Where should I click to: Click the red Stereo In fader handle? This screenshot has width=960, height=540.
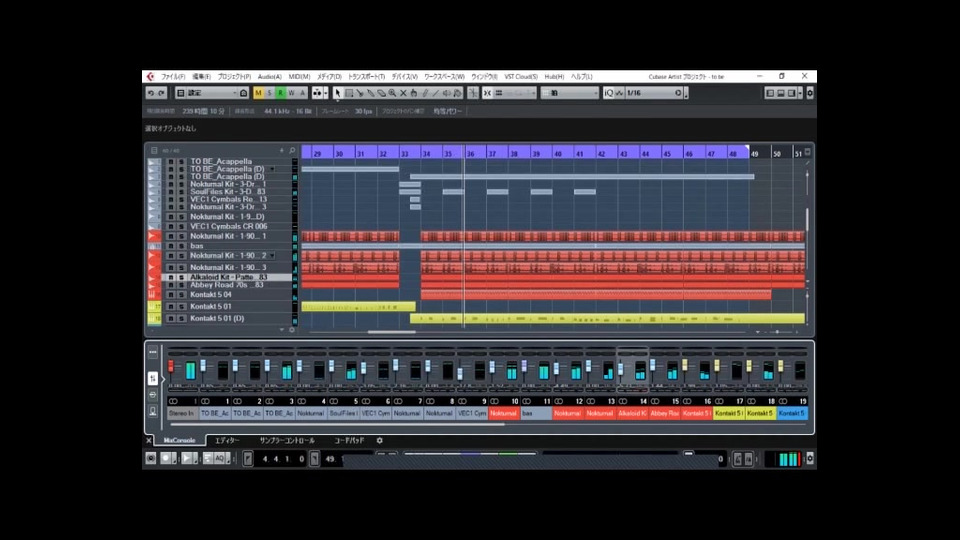[171, 367]
